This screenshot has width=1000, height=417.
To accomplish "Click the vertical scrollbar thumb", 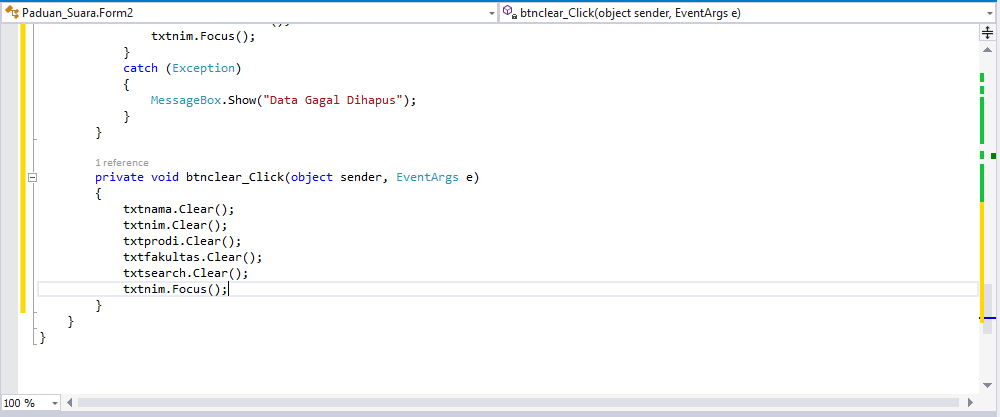I will coord(987,309).
